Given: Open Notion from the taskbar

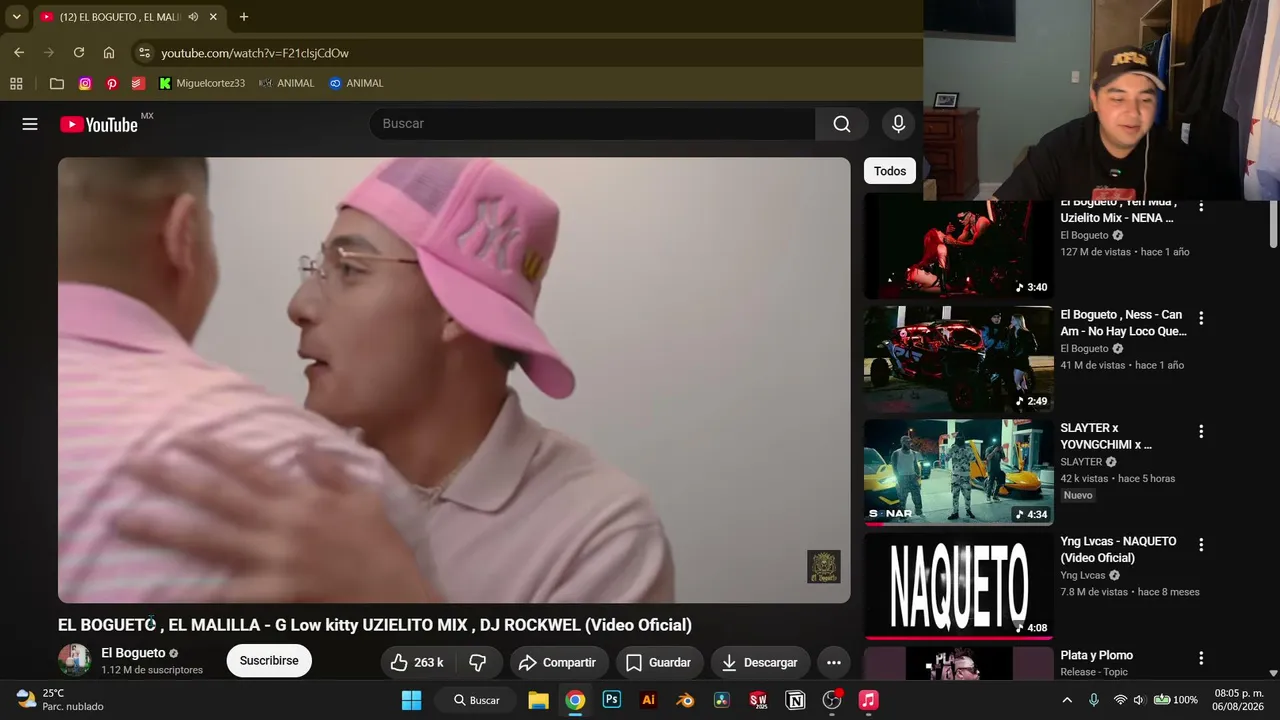Looking at the screenshot, I should click(x=795, y=700).
